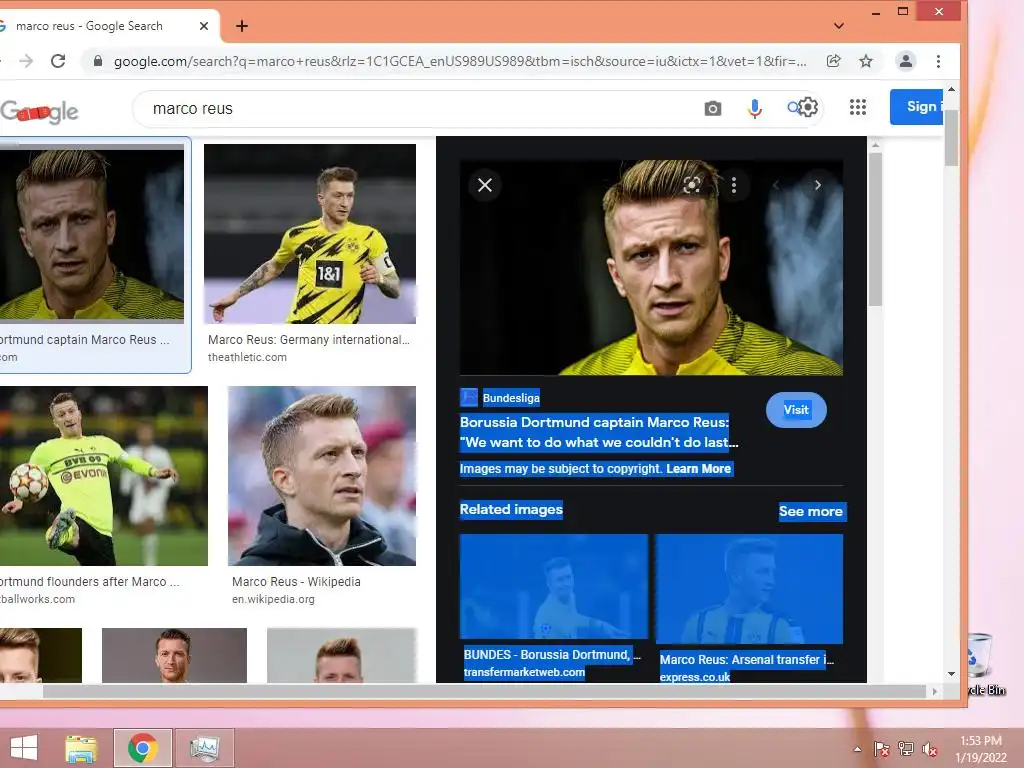Open the Windows Start menu

[24, 748]
